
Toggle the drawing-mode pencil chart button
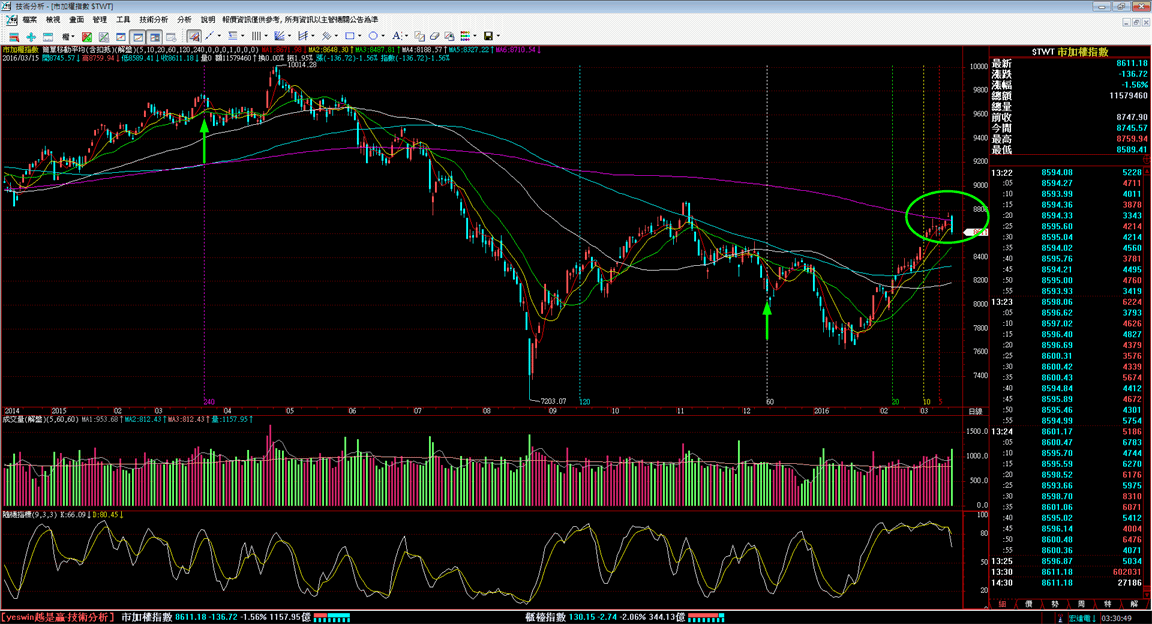pos(194,36)
